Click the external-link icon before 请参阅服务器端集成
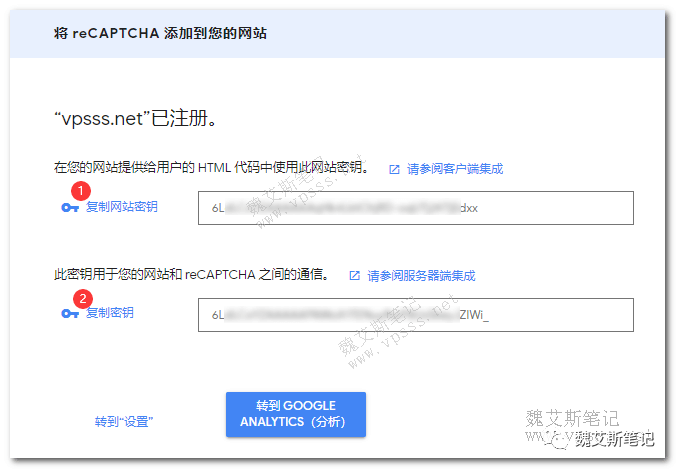 point(354,275)
